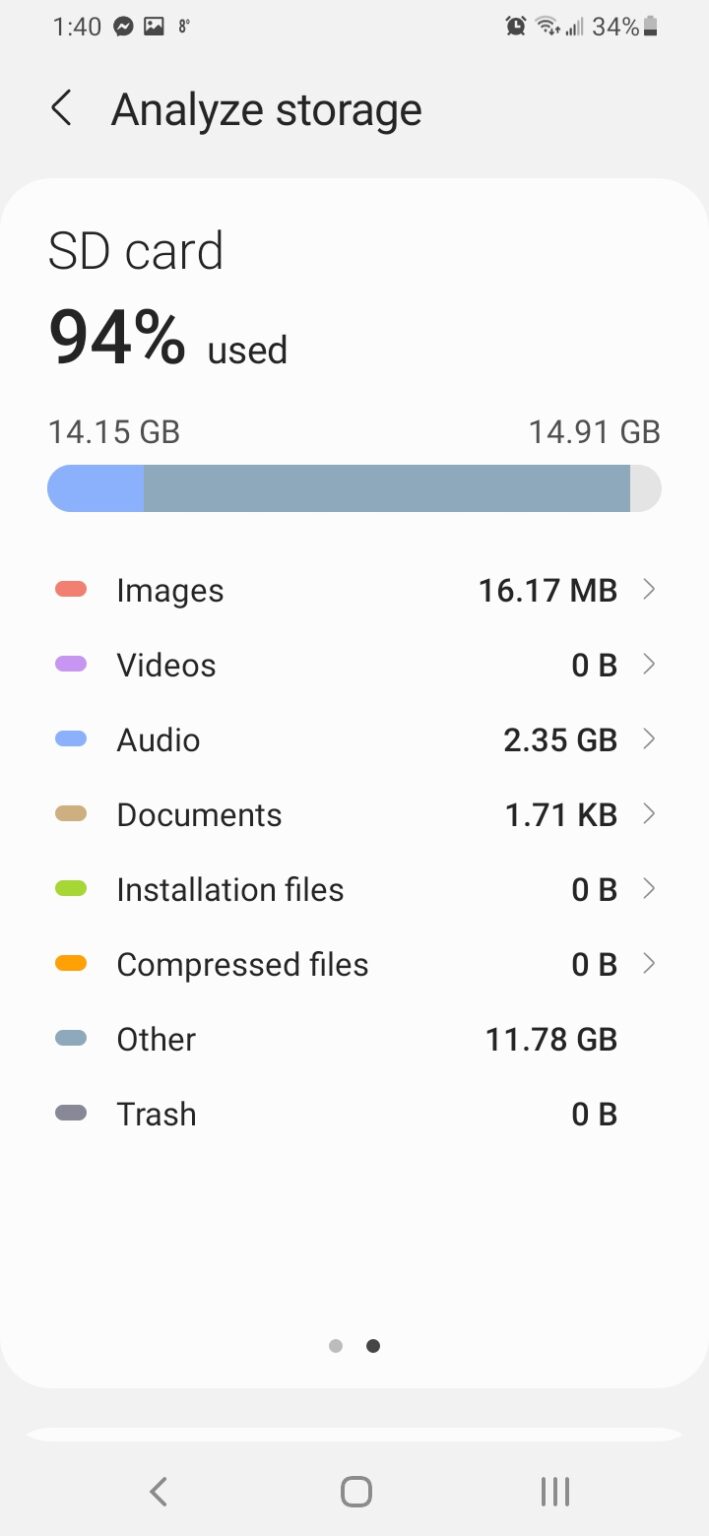The image size is (709, 1536).
Task: Open the Documents category chevron
Action: (650, 814)
